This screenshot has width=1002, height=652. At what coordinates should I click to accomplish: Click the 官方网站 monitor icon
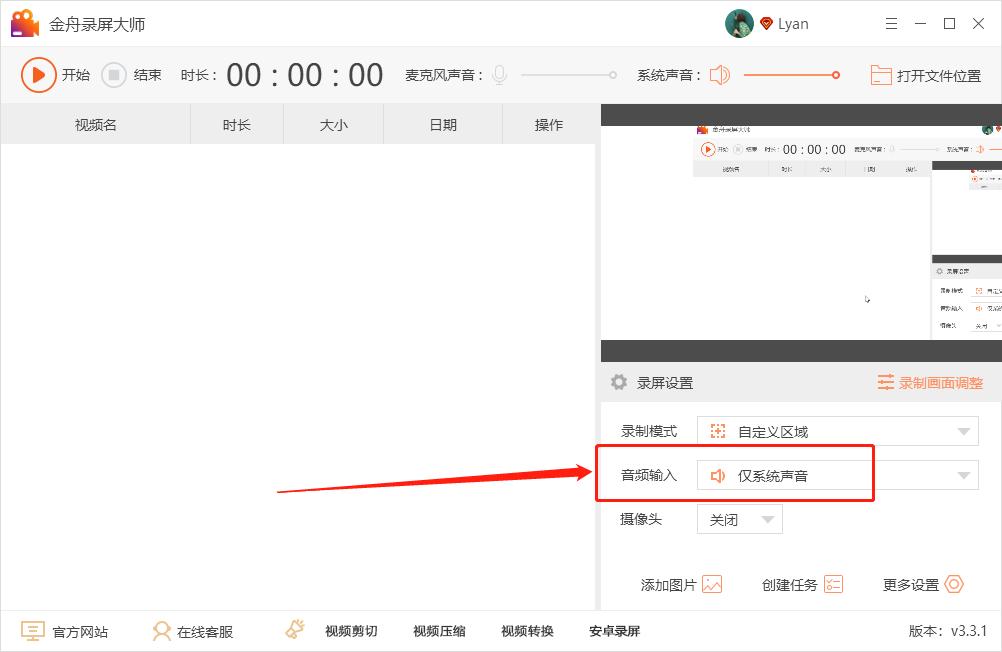point(31,631)
